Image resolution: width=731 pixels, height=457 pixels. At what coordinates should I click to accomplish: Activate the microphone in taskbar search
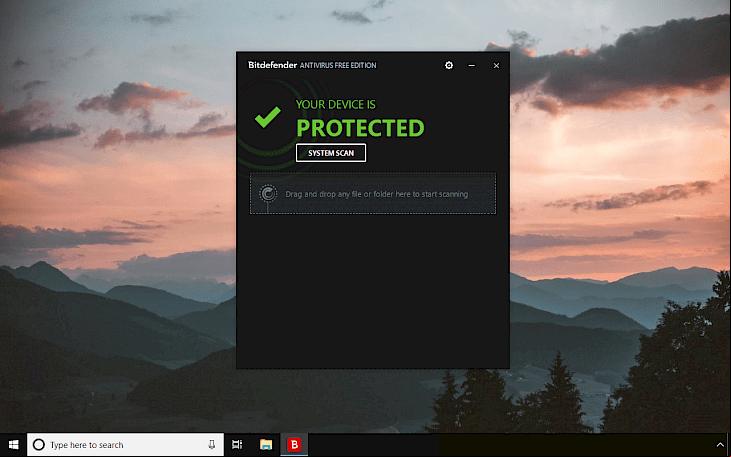212,445
